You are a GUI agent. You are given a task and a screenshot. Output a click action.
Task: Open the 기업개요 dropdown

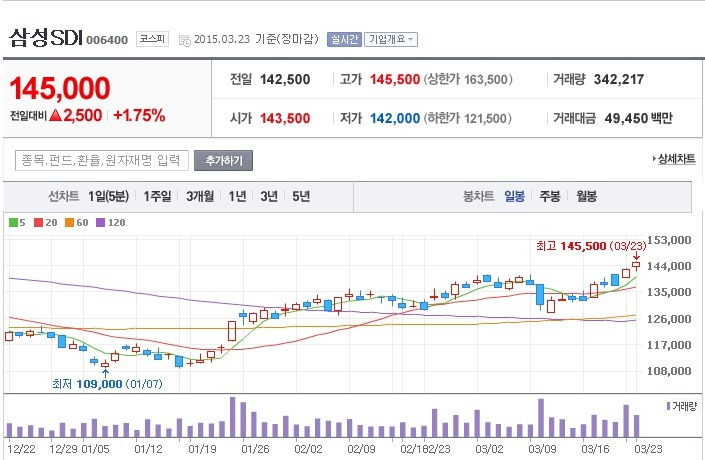coord(391,40)
